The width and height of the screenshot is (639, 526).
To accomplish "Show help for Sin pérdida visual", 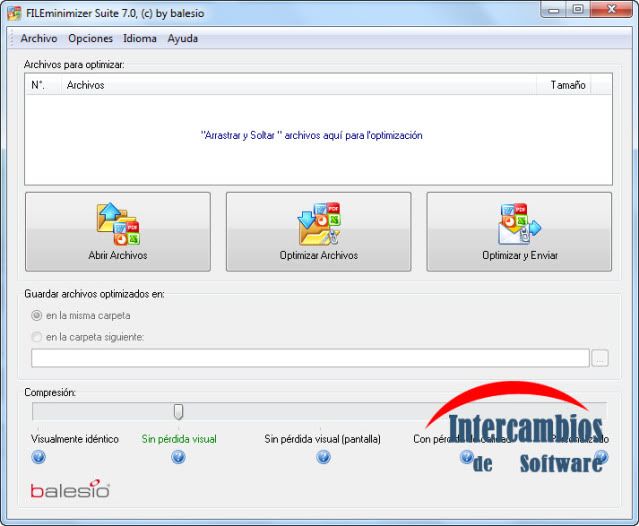I will [x=178, y=457].
